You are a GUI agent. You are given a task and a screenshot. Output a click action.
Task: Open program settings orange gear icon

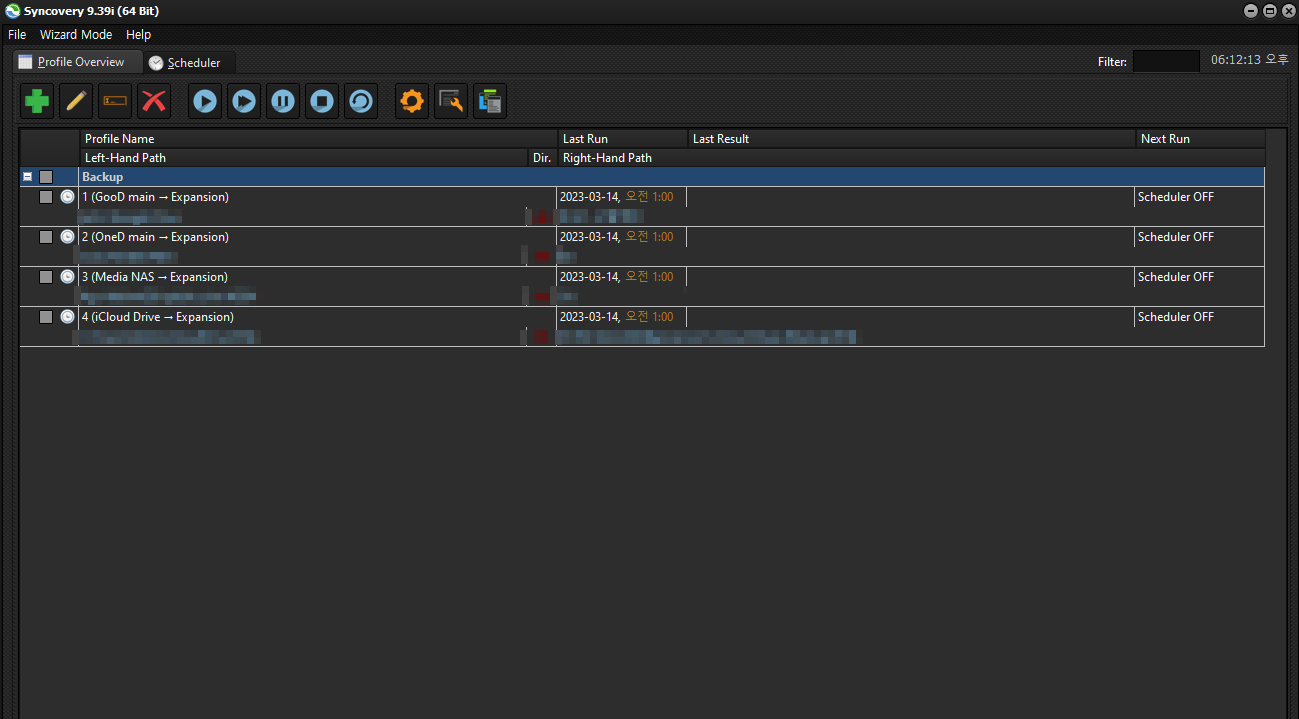(412, 101)
